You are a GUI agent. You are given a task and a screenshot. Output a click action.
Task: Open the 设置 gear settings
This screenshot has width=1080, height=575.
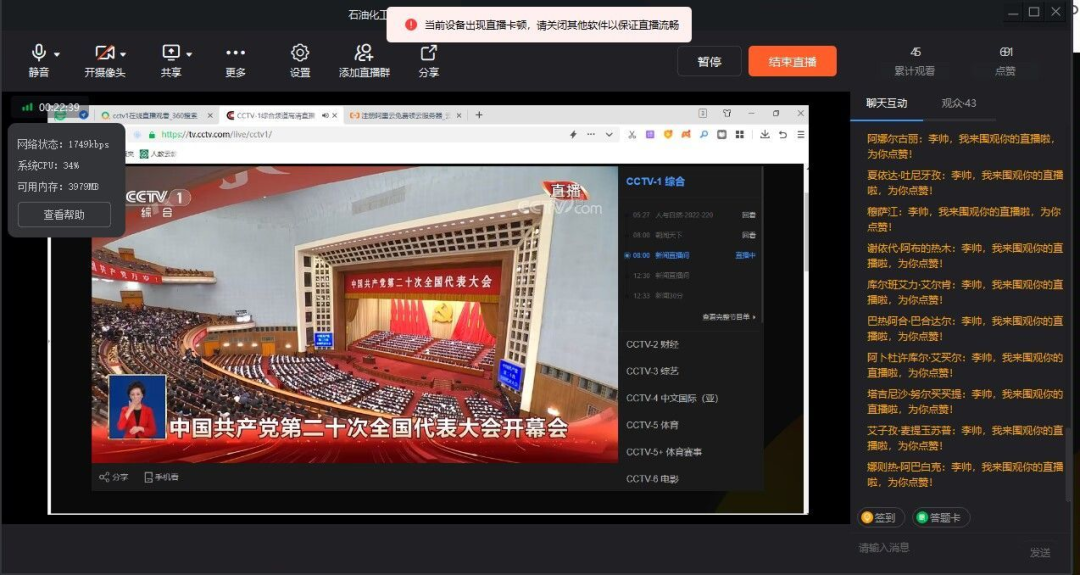click(x=300, y=53)
